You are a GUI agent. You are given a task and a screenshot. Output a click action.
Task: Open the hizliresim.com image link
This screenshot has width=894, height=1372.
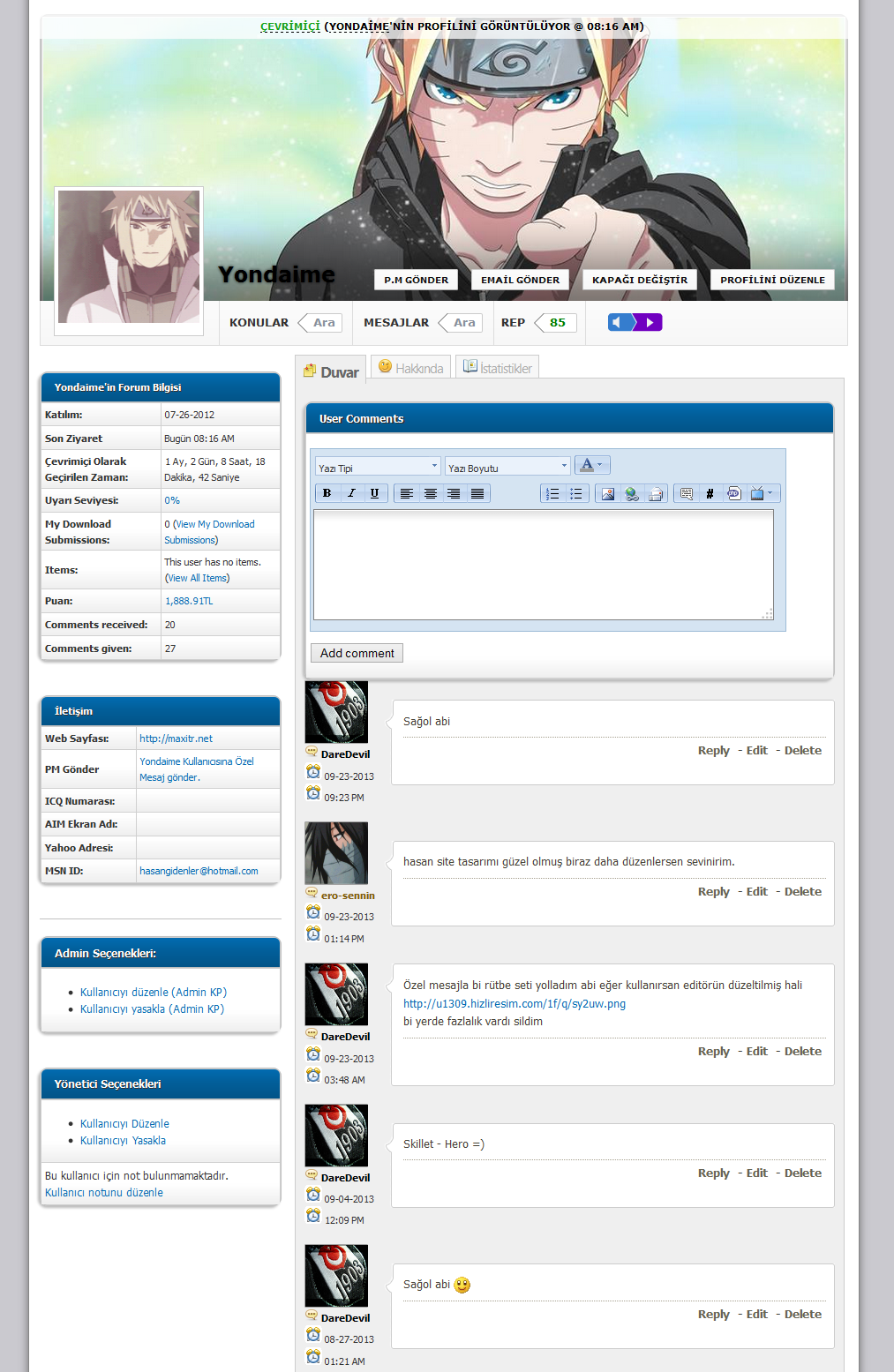(x=515, y=1004)
